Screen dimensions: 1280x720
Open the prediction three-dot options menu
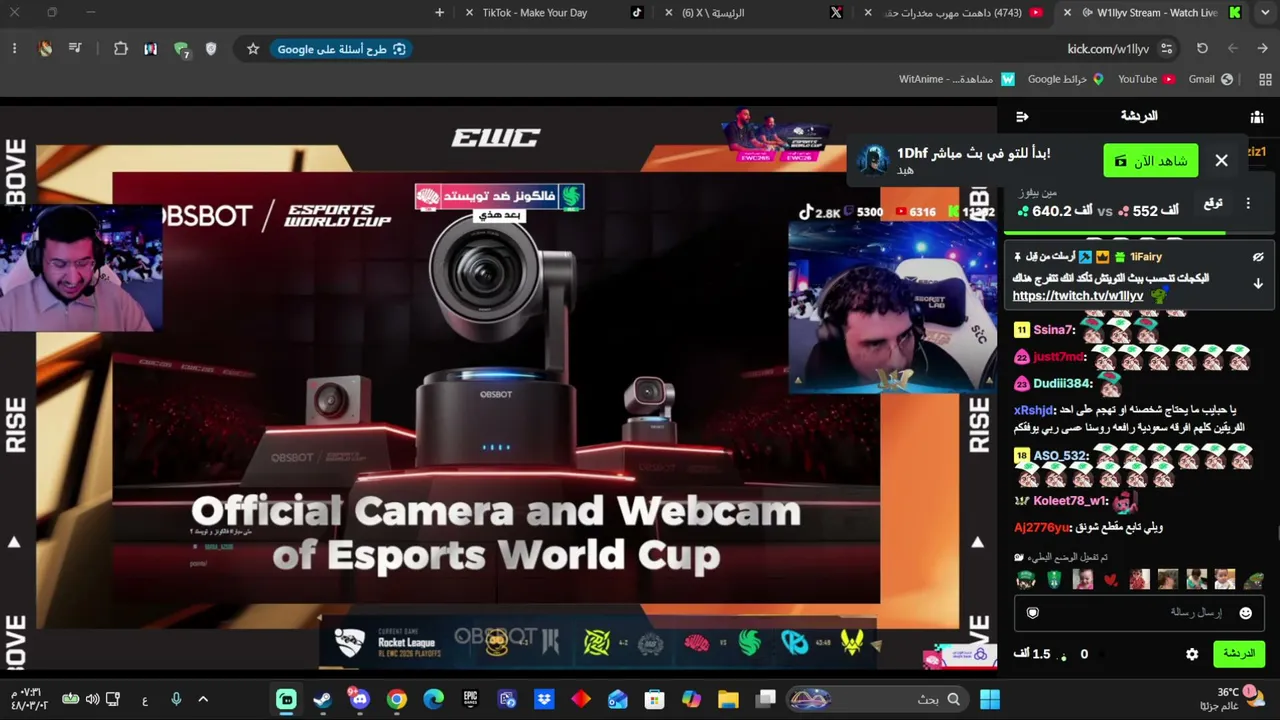[1248, 203]
